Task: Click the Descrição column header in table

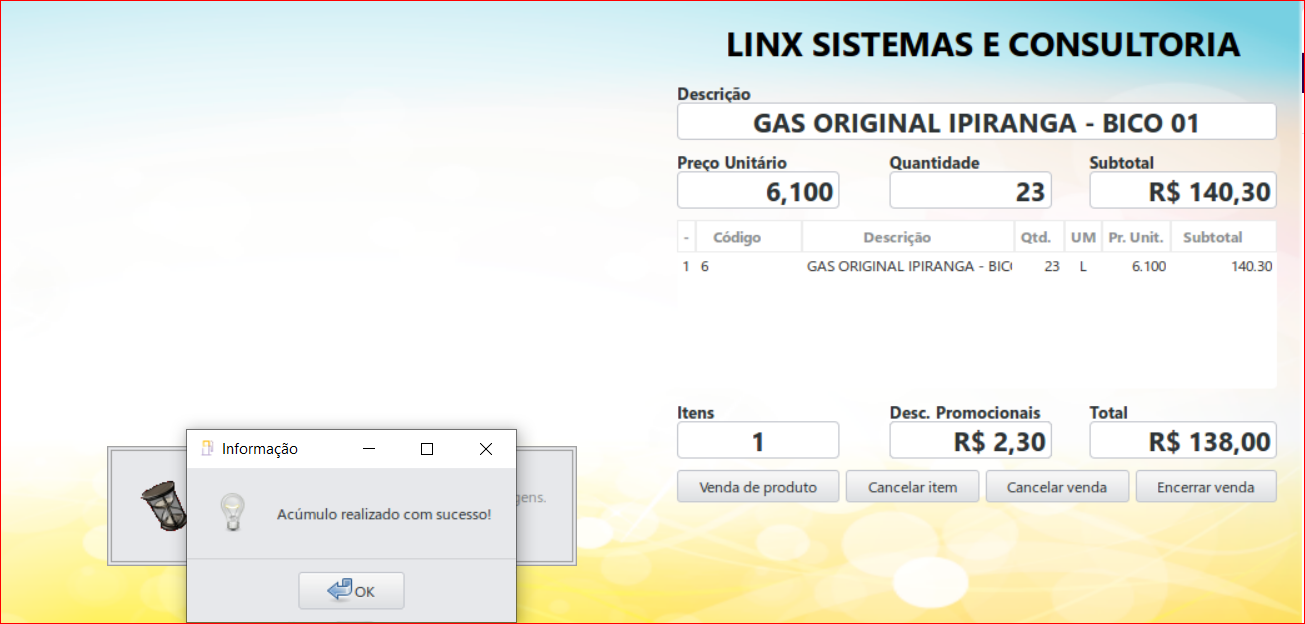Action: tap(907, 237)
